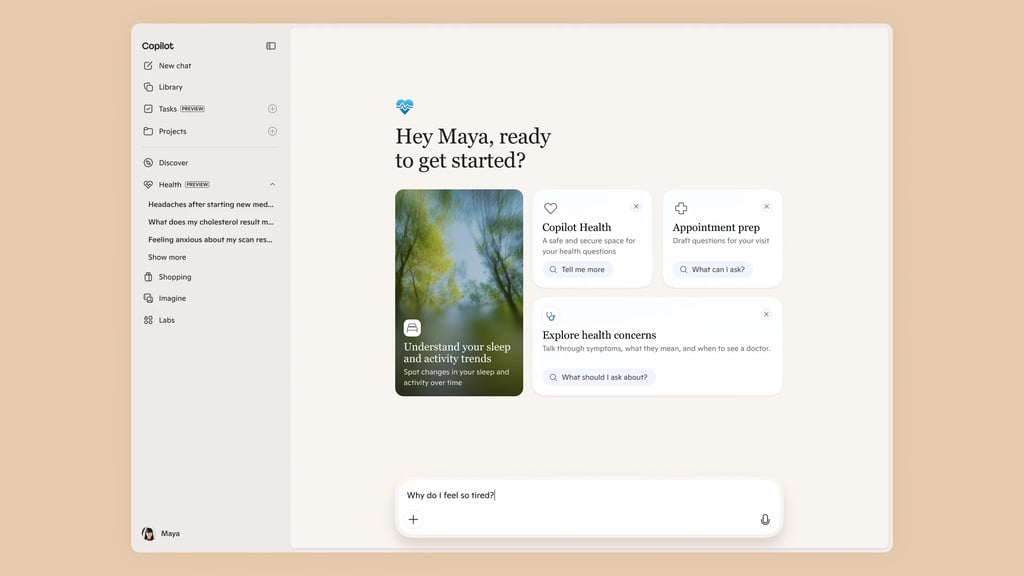Click the medical cross icon on Appointment prep
Viewport: 1024px width, 576px height.
(680, 208)
